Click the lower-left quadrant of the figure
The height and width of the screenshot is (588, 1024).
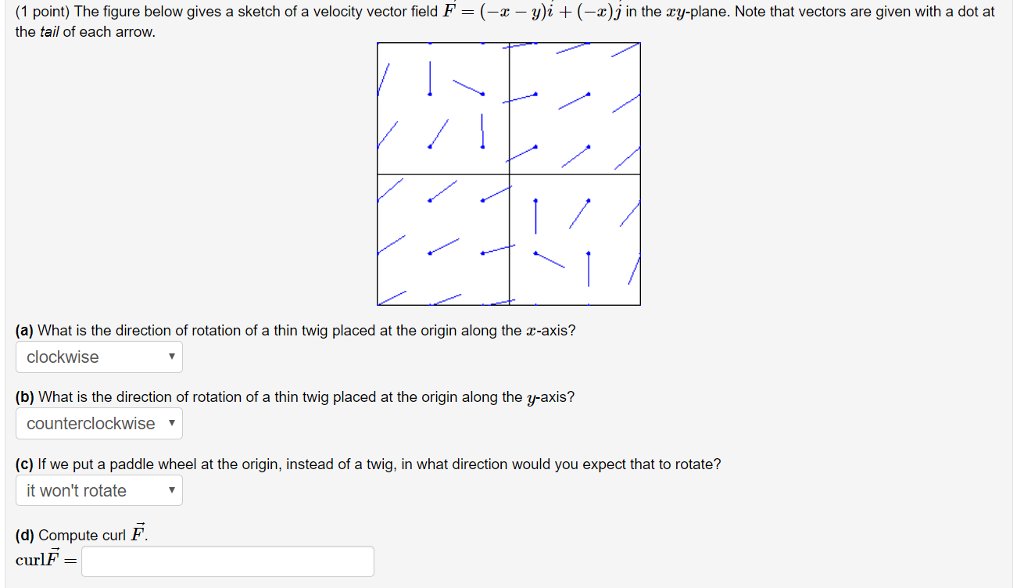(443, 240)
